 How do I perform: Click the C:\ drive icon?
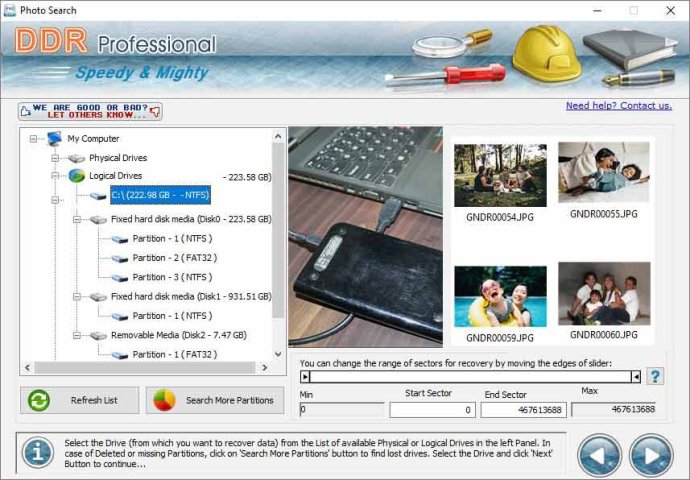point(98,195)
